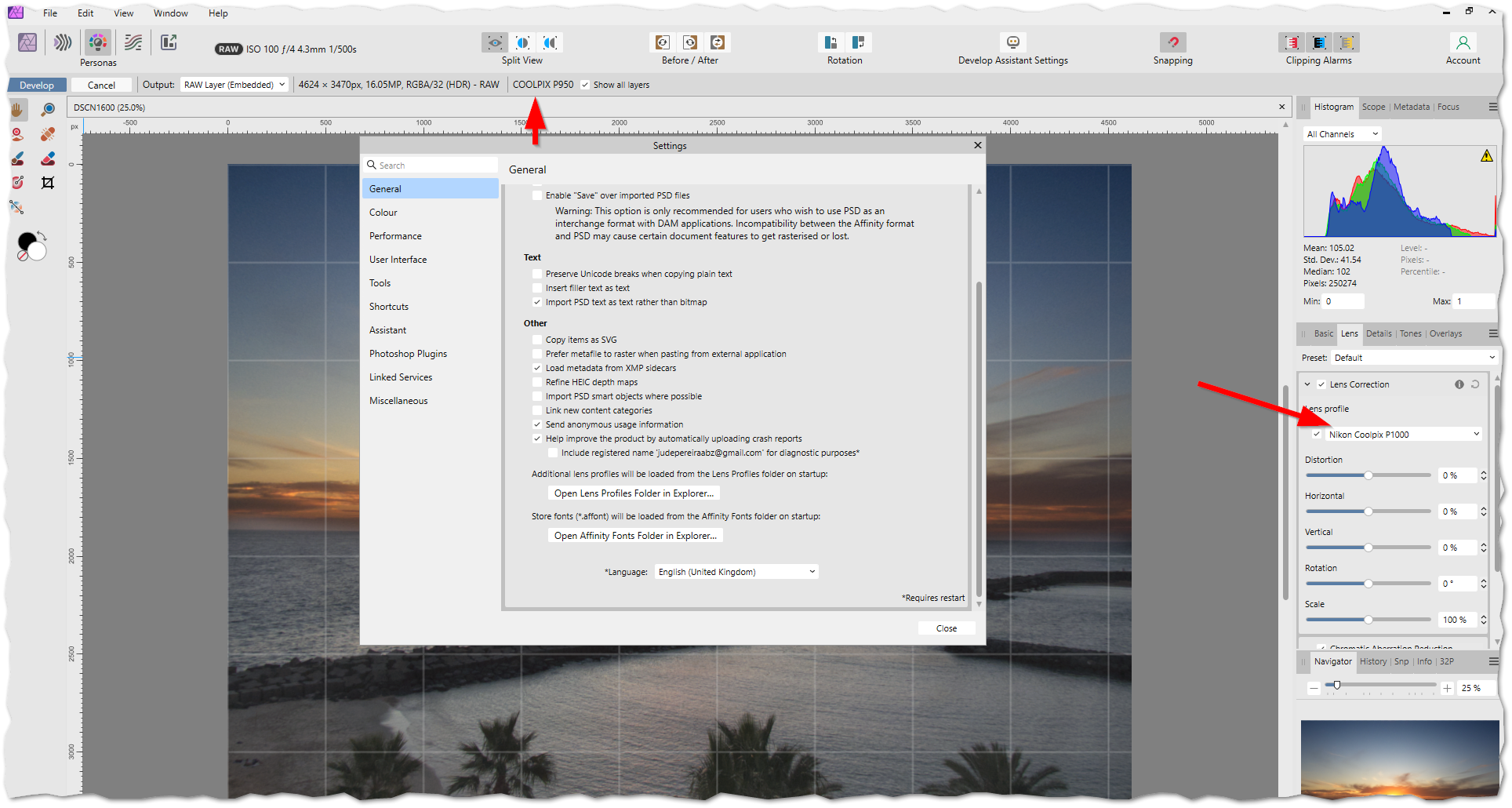Enable Copy items as SVG

coord(537,340)
